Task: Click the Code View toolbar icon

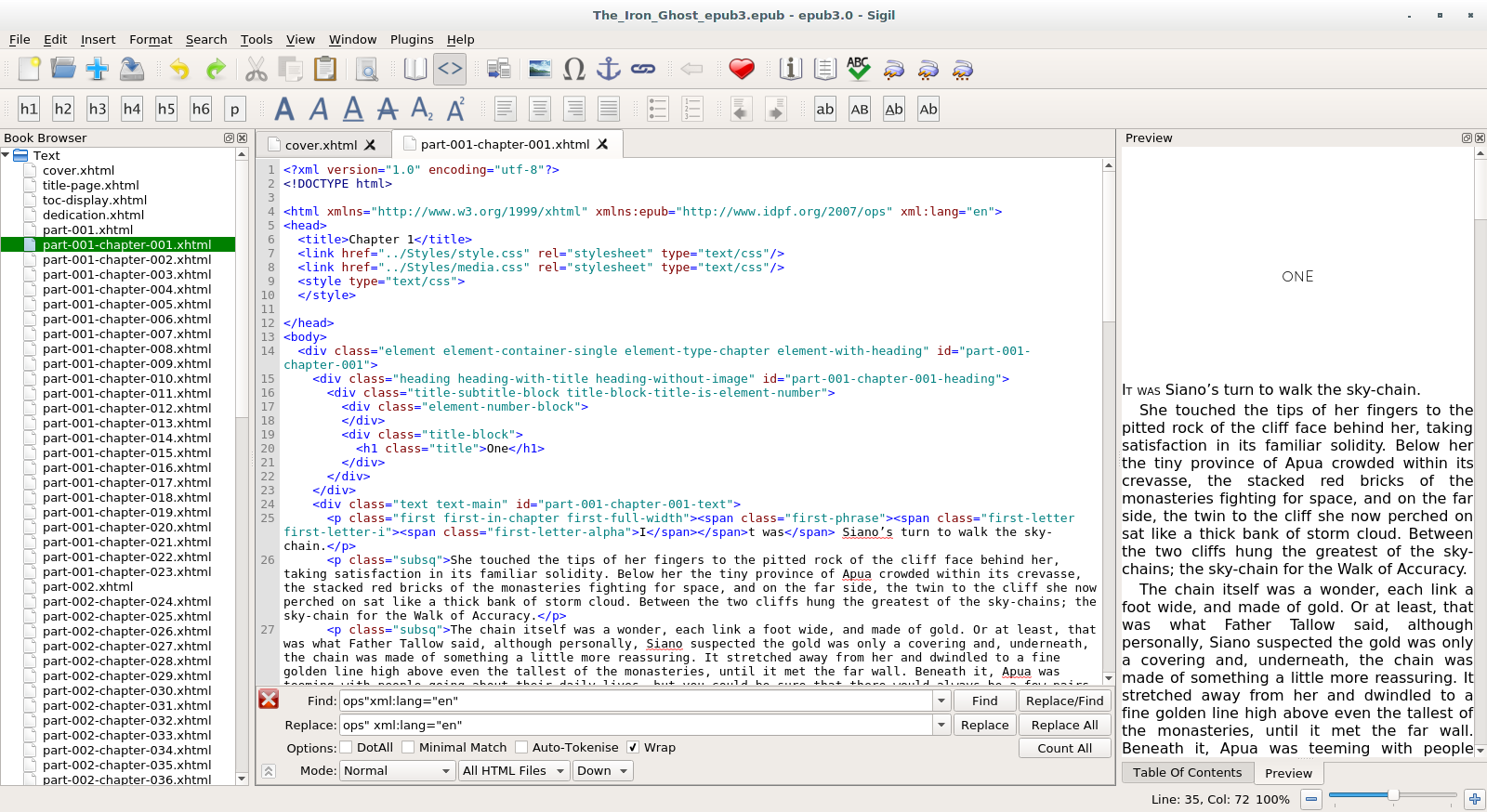Action: [x=450, y=70]
